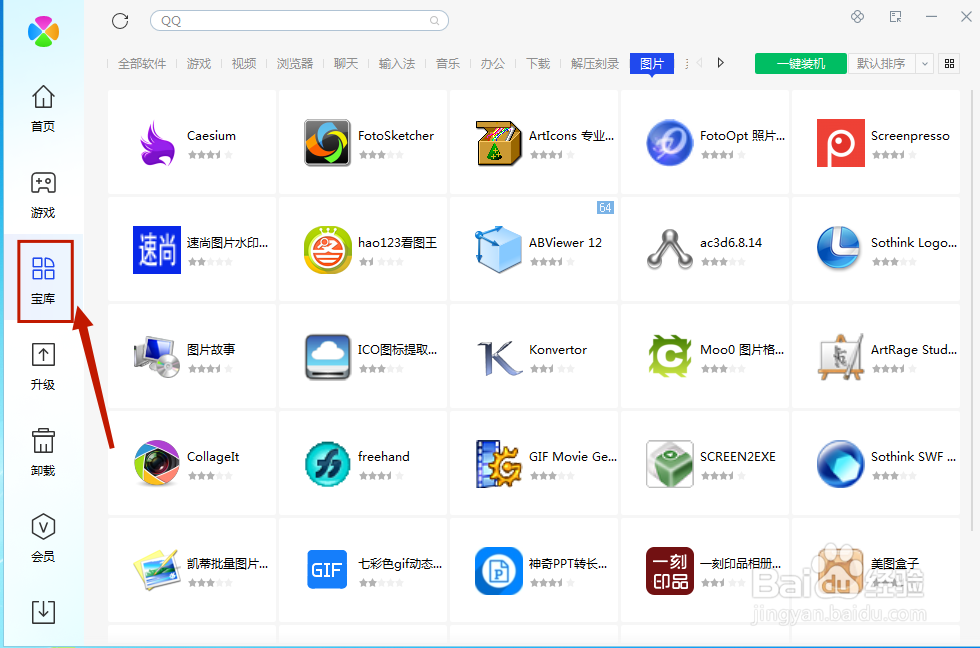Click the 默认排序 sort button
The width and height of the screenshot is (980, 648).
point(881,64)
